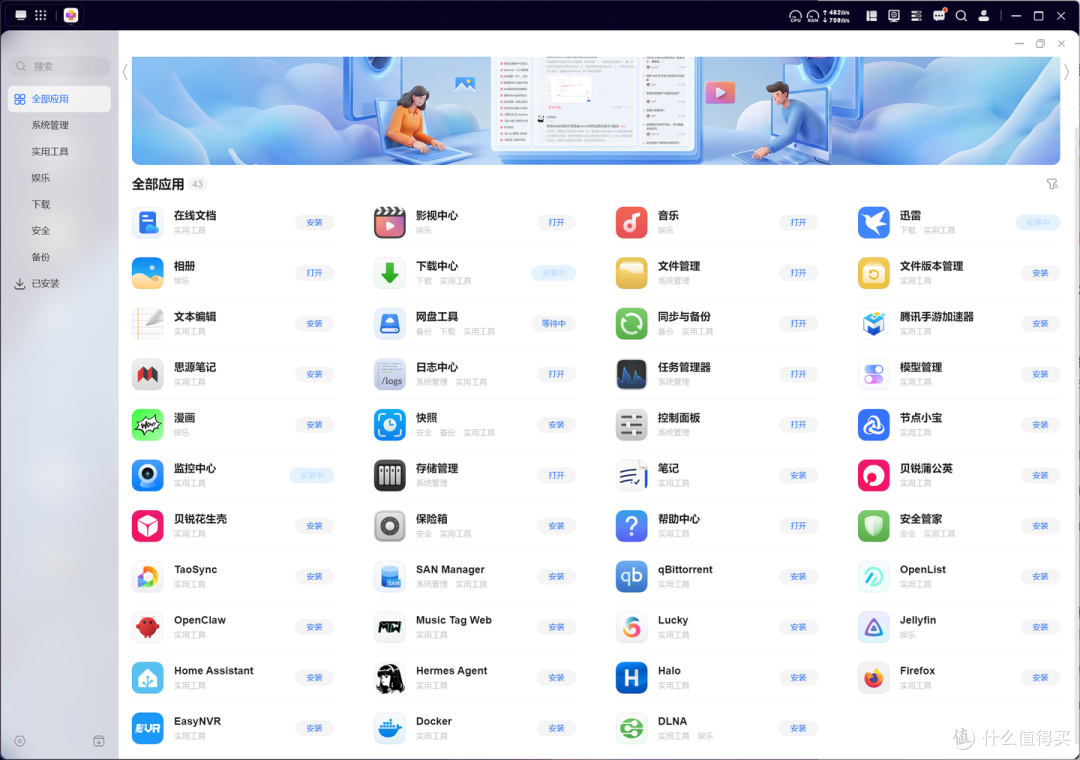Click the 影视中心 app icon

(390, 223)
